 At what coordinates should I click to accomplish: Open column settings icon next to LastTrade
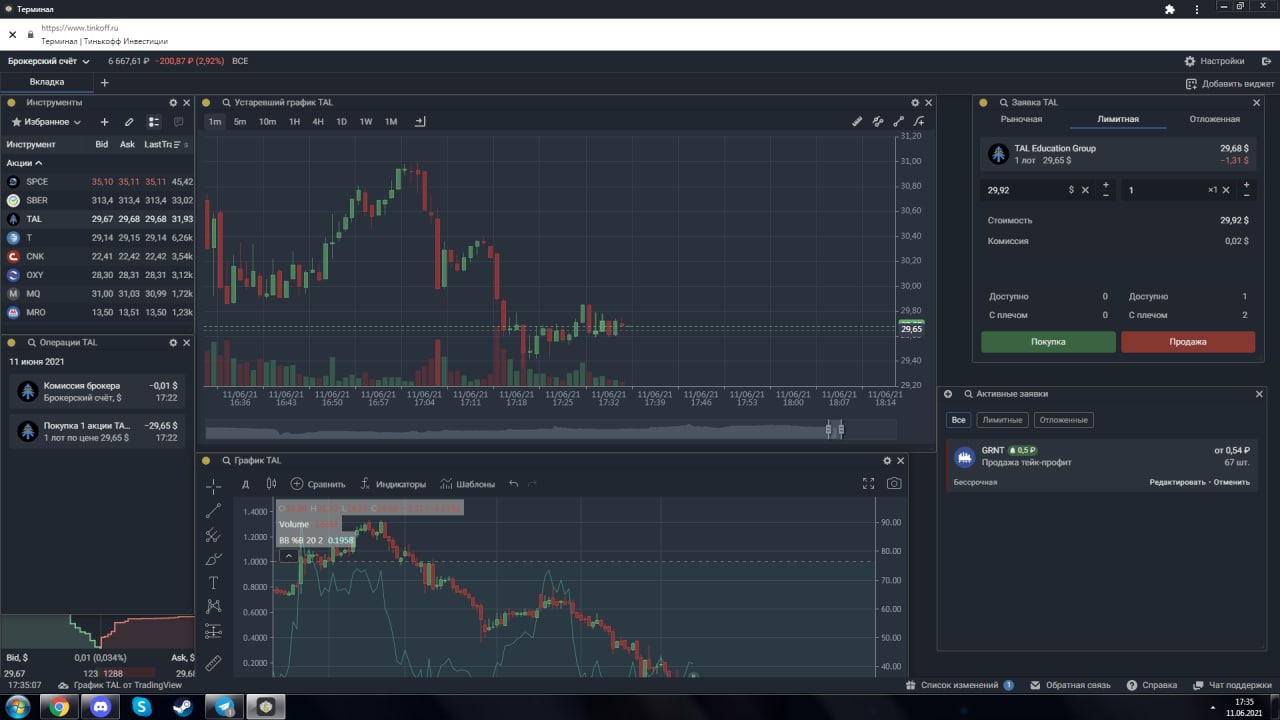[x=177, y=145]
